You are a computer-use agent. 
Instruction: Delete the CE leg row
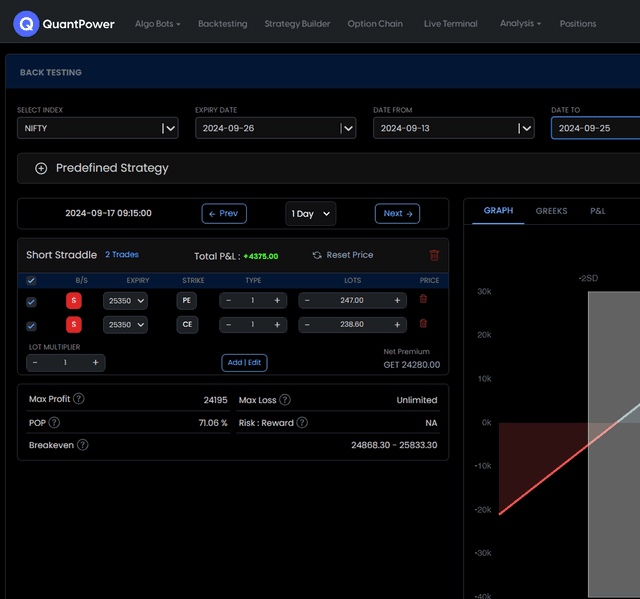tap(423, 324)
